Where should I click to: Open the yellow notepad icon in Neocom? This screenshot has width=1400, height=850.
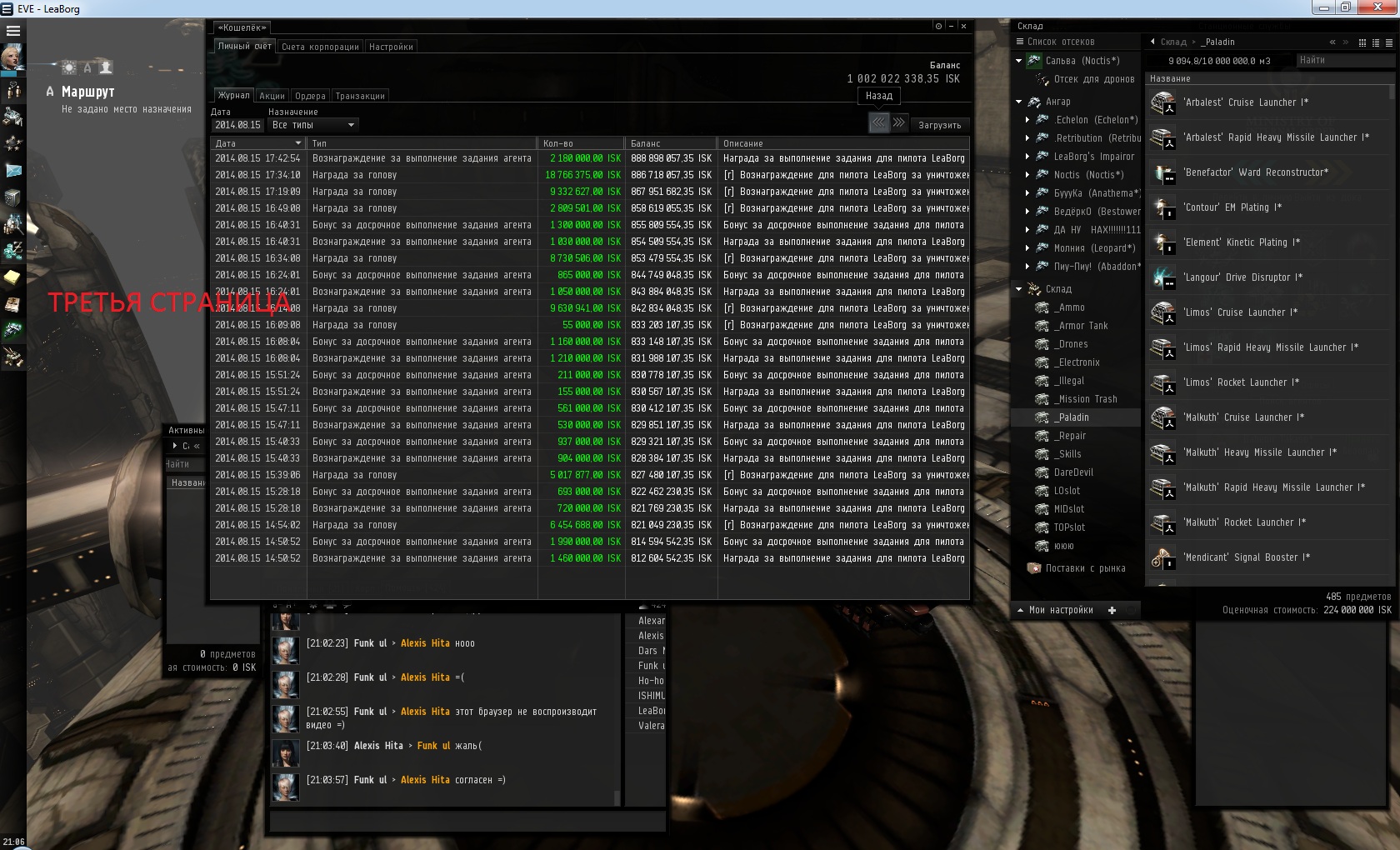pos(12,277)
